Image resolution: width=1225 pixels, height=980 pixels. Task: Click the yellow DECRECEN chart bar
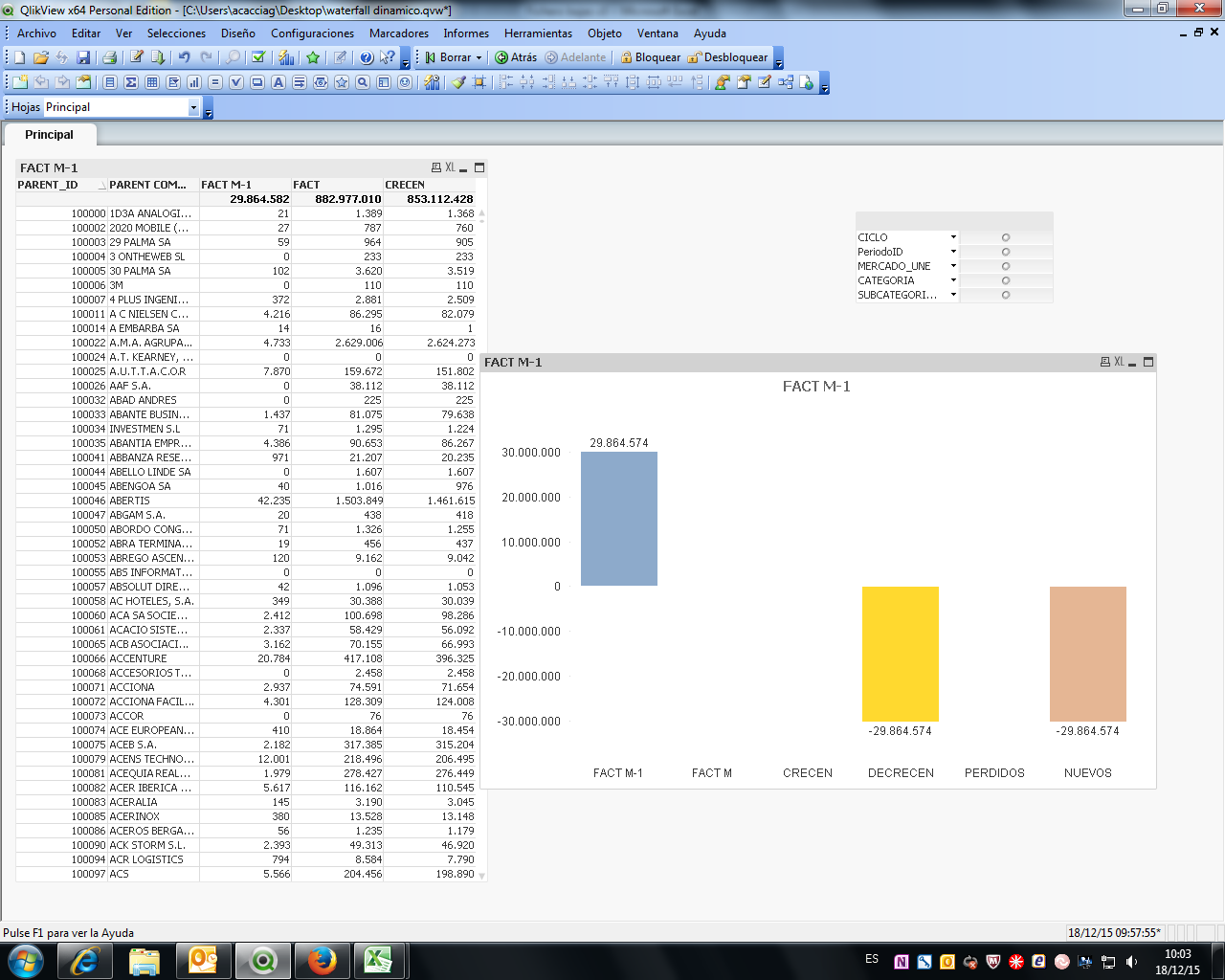point(901,654)
